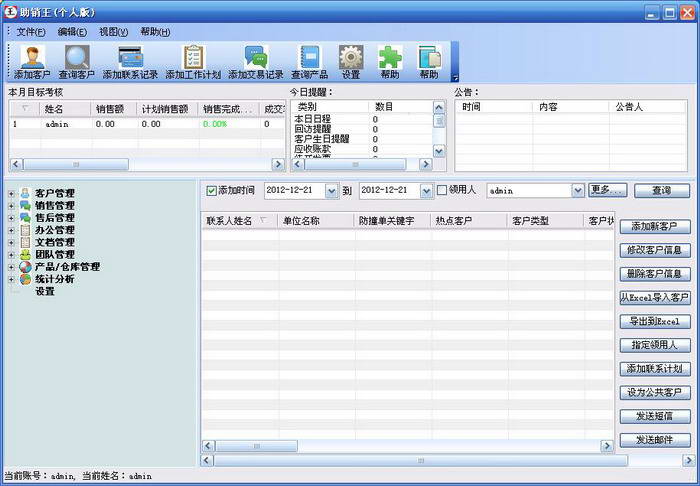
Task: Click the 客户管理 tree icon
Action: coord(25,193)
